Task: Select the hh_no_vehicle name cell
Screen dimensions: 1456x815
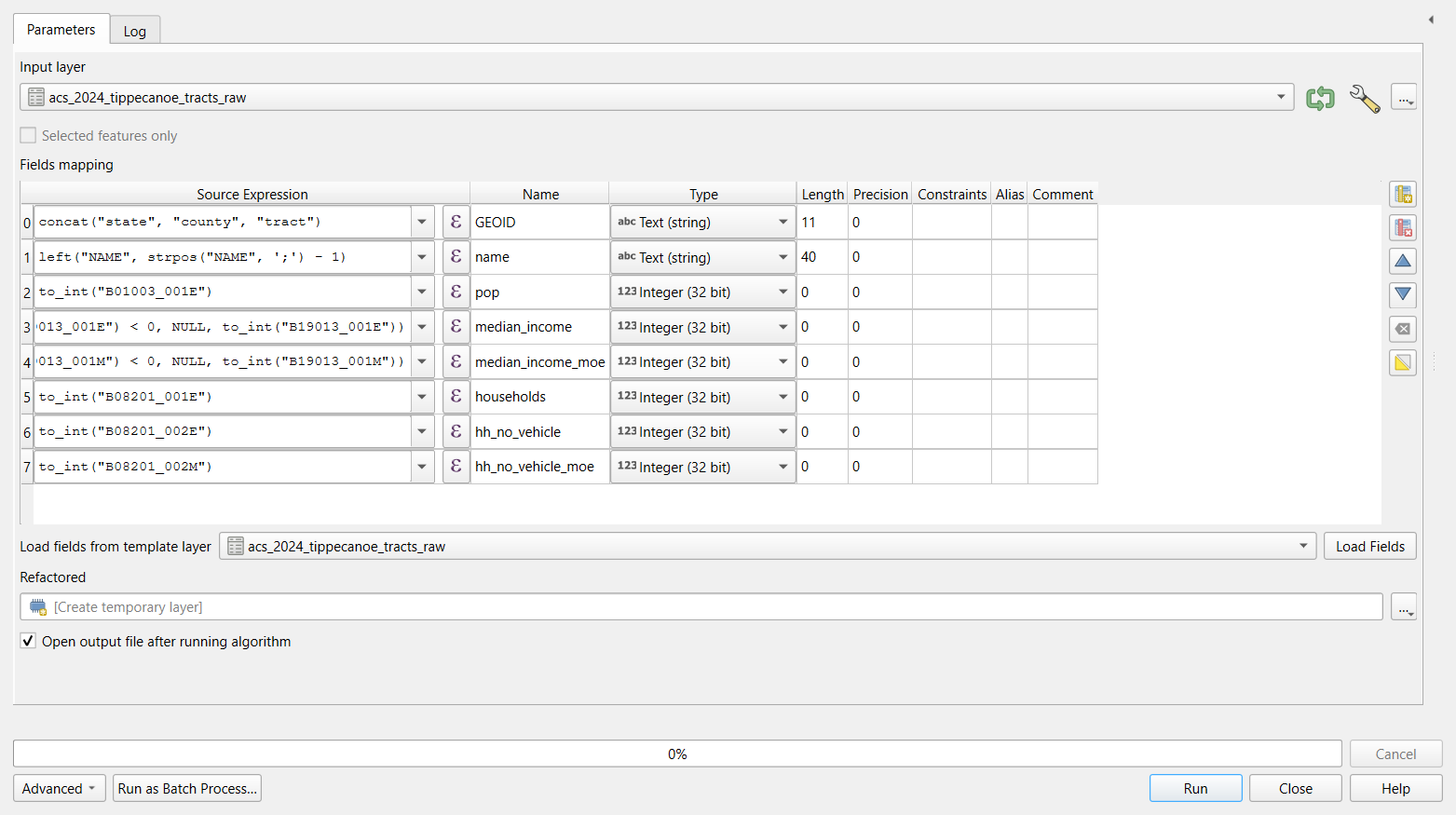Action: click(540, 431)
